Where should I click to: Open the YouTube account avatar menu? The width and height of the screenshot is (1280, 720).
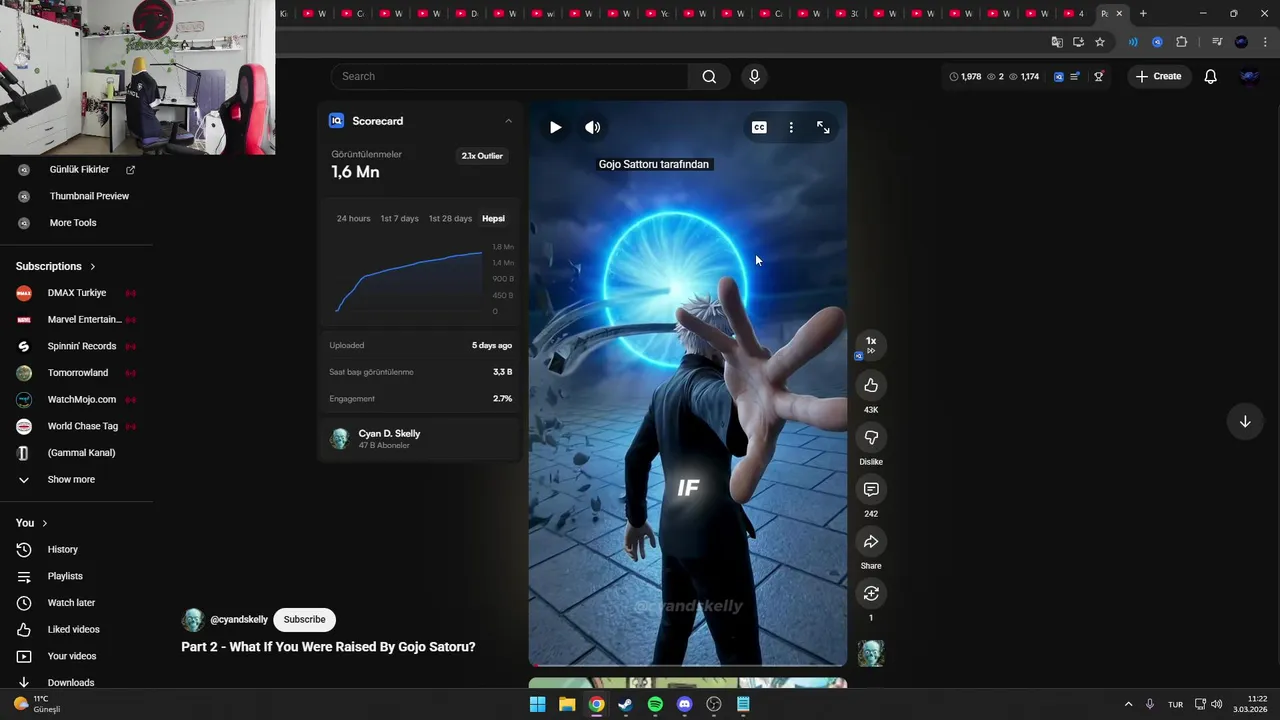[x=1249, y=76]
